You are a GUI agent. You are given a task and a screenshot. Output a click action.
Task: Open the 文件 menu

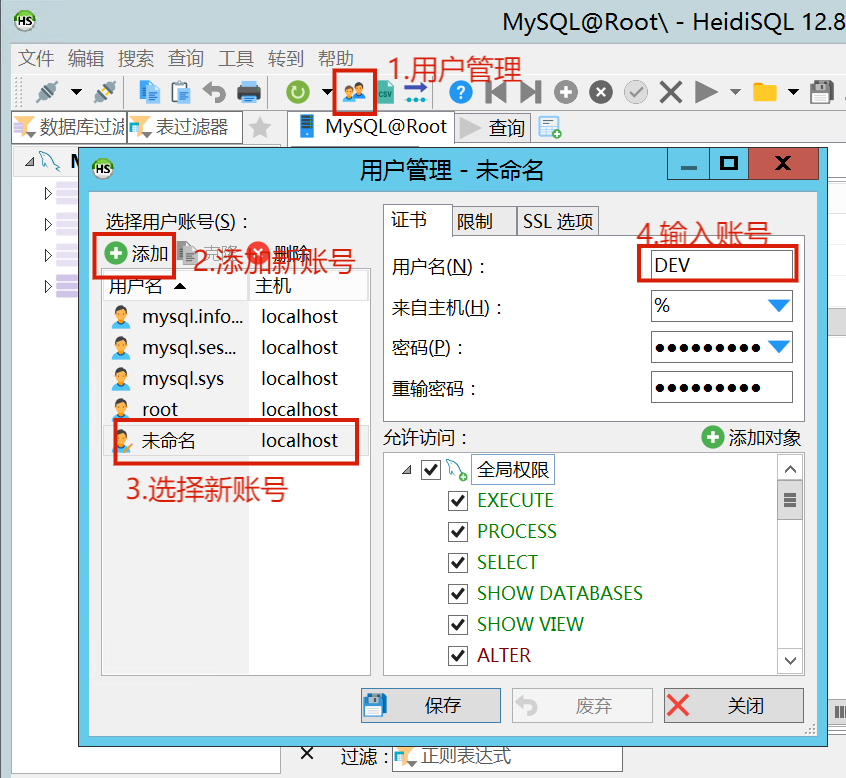[36, 58]
